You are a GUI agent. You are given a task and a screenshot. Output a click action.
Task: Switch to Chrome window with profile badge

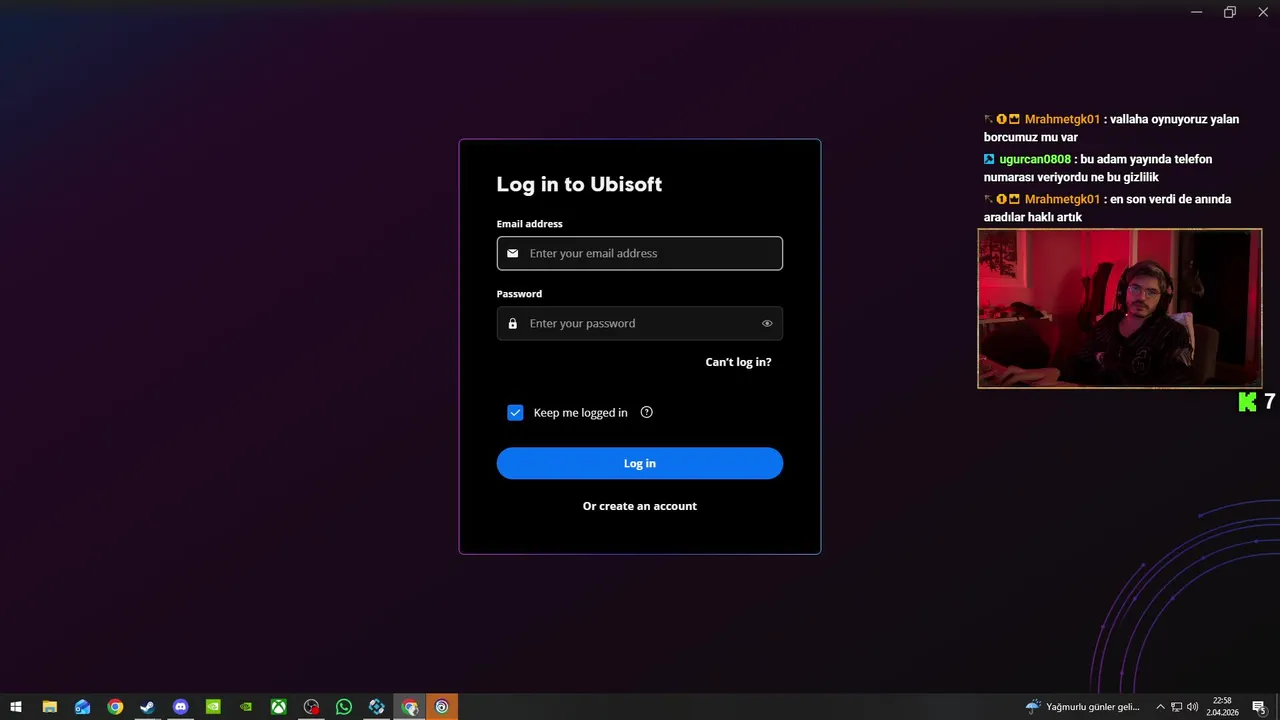(x=409, y=707)
